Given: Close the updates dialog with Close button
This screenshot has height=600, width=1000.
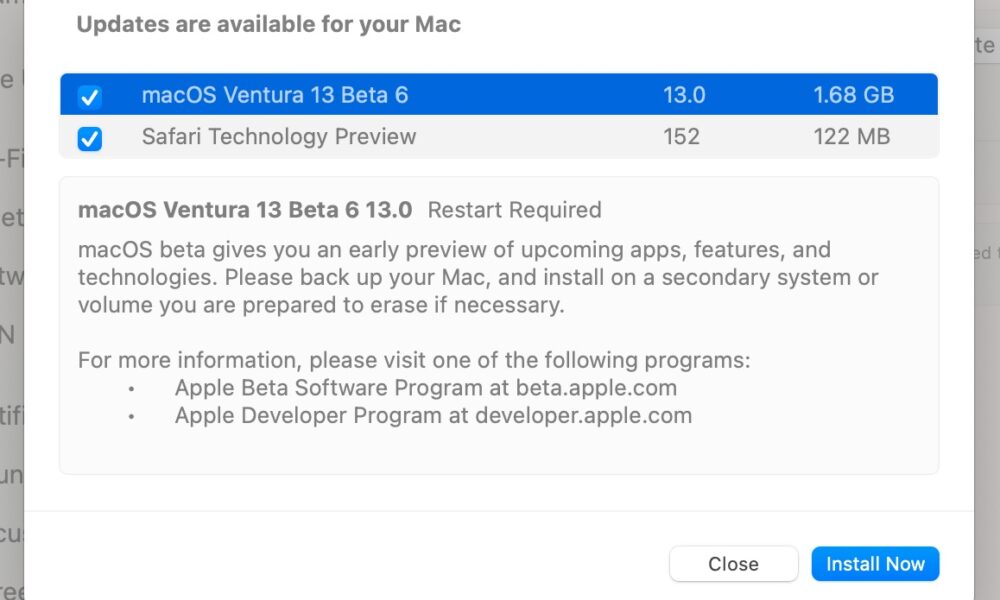Looking at the screenshot, I should [x=733, y=564].
